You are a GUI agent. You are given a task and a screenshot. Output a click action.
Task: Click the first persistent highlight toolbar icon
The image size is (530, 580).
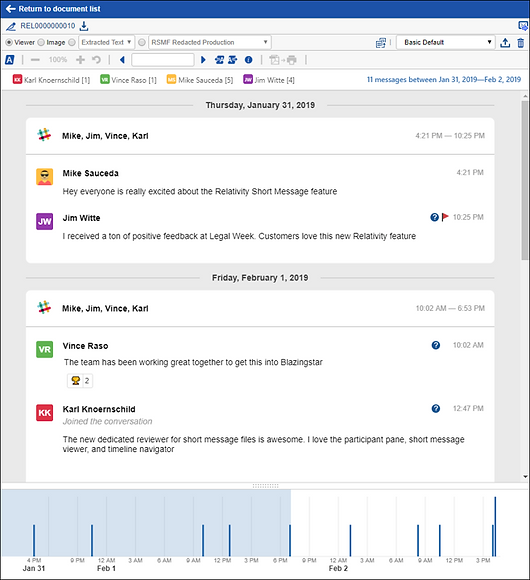pos(219,60)
